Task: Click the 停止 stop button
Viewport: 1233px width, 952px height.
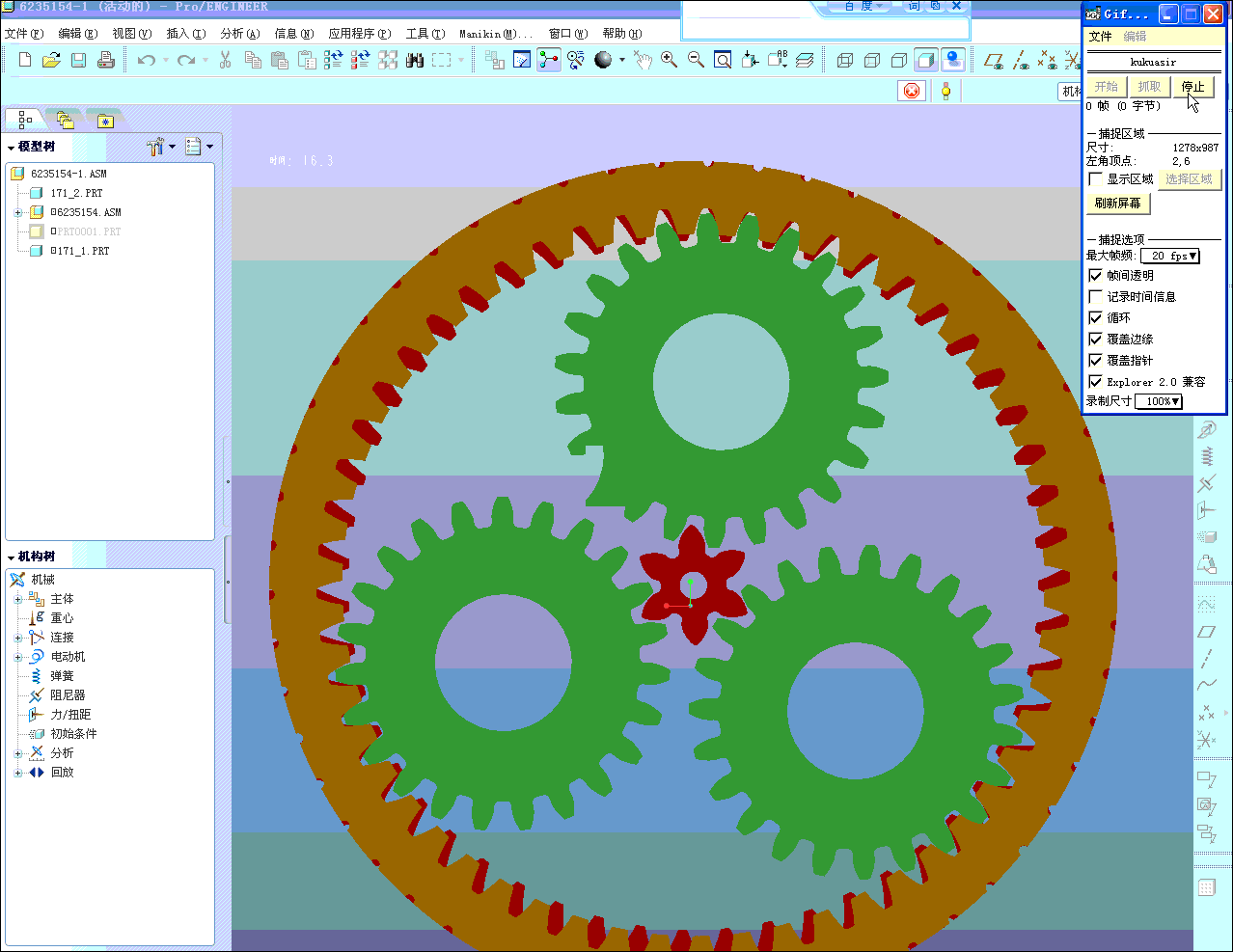Action: coord(1192,87)
